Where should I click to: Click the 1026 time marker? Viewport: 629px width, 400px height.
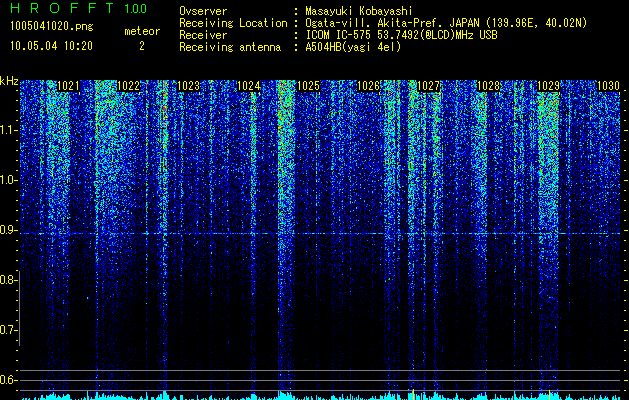point(368,86)
